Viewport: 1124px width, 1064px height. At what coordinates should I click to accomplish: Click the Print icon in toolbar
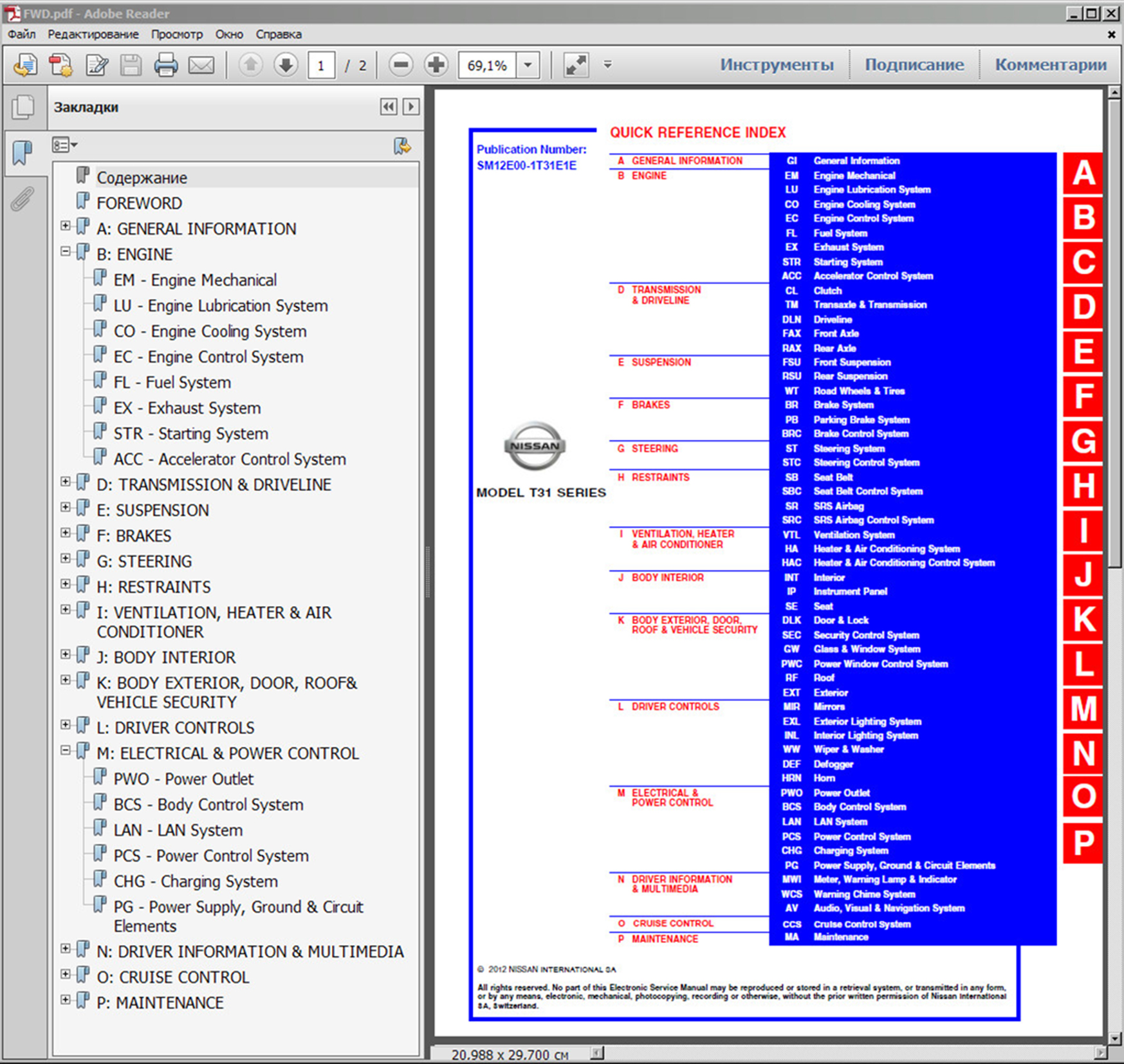pyautogui.click(x=165, y=65)
